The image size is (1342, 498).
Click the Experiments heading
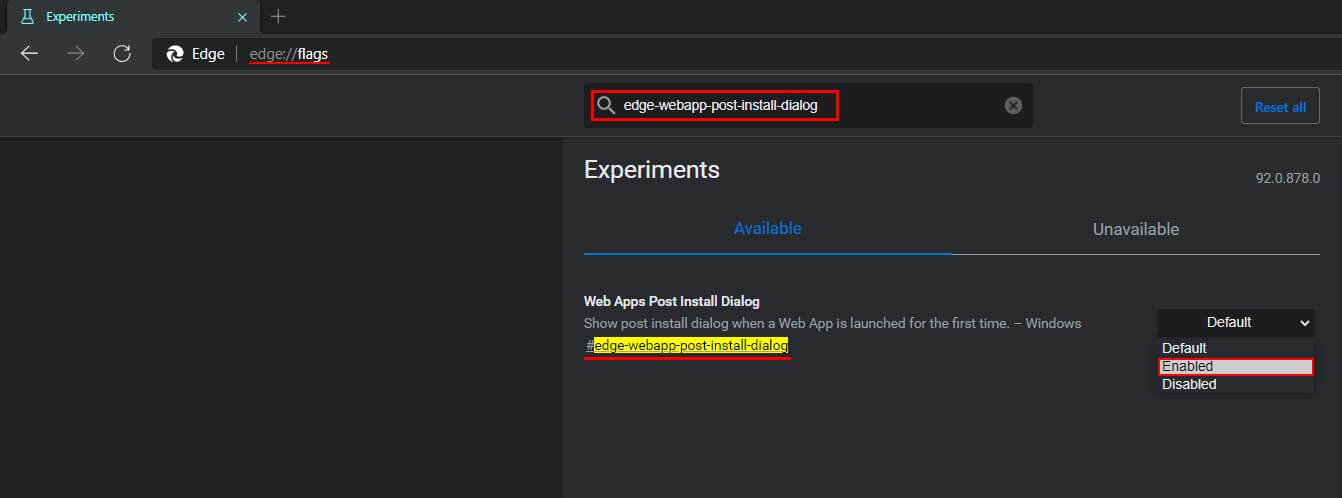(652, 169)
